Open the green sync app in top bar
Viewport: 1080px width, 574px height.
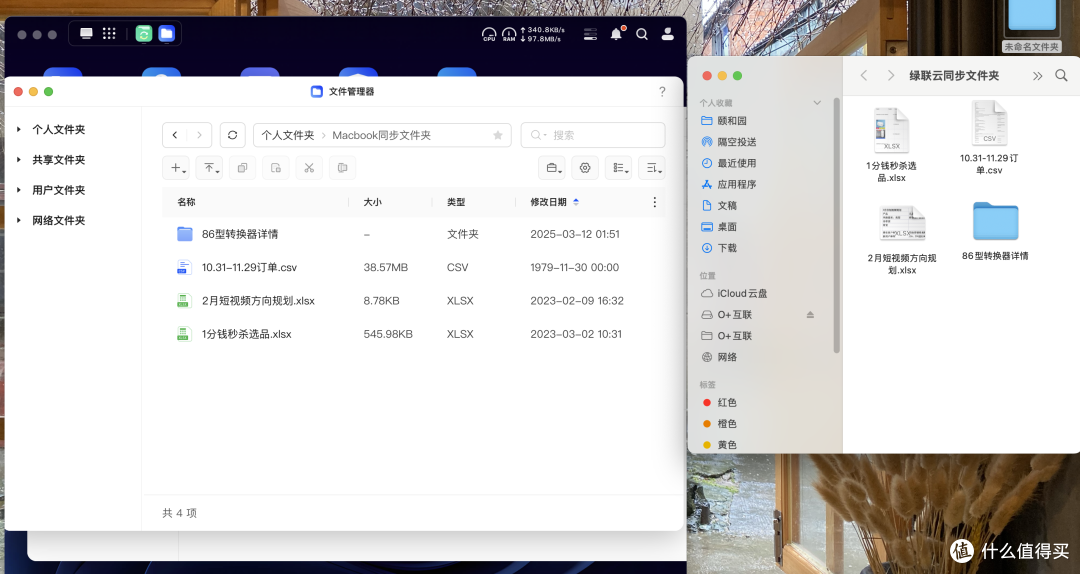[143, 34]
